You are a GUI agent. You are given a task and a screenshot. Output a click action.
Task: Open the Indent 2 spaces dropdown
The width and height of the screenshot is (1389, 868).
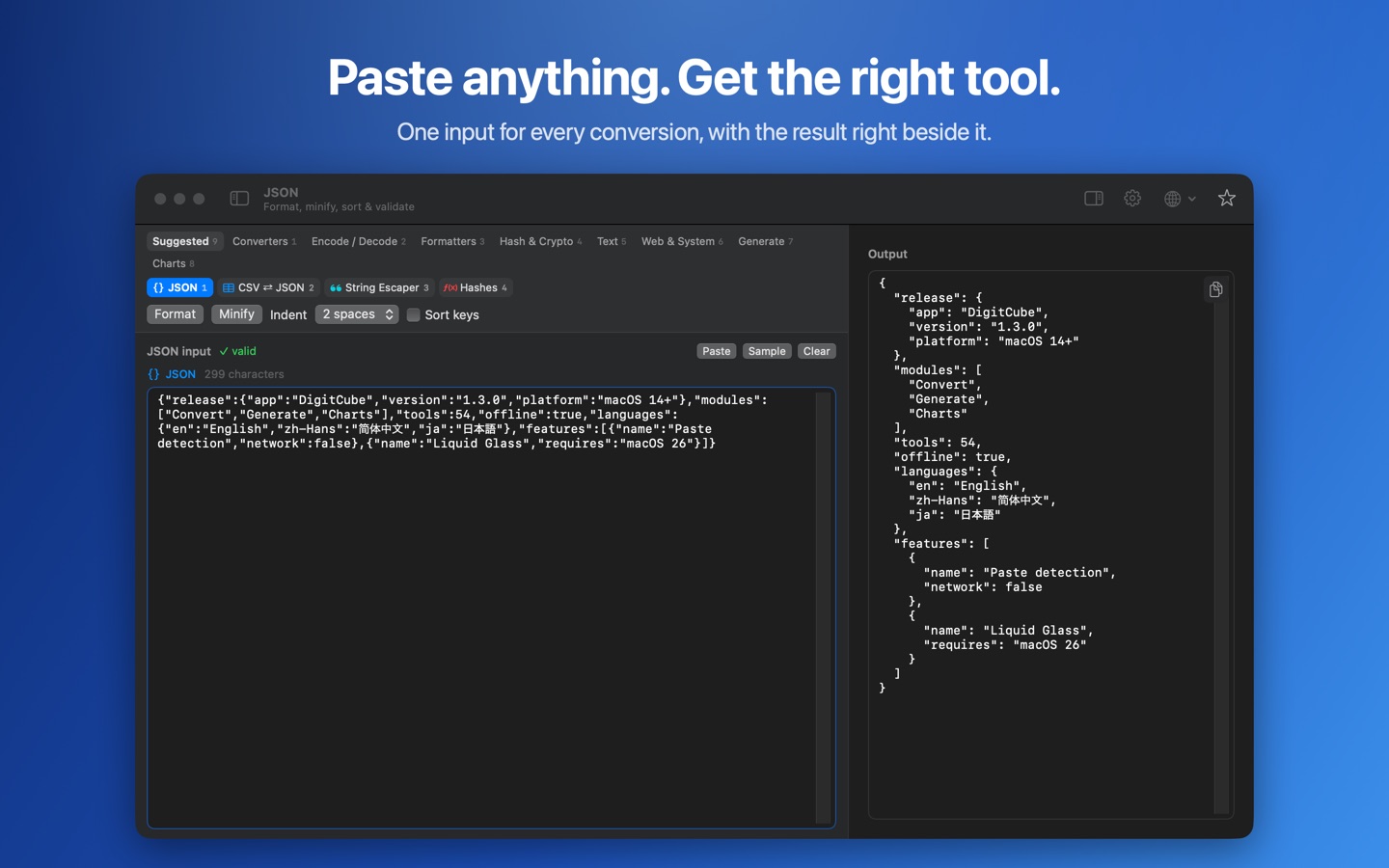pyautogui.click(x=357, y=314)
